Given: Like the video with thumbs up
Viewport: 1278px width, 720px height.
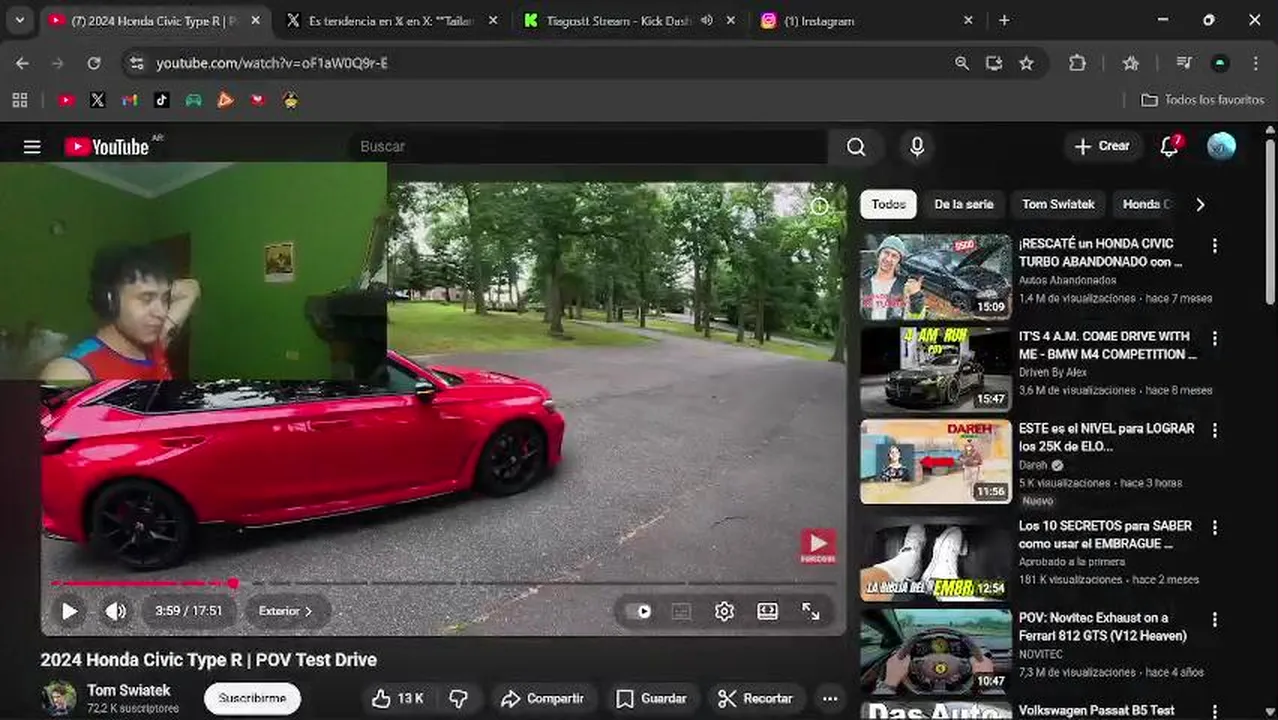Looking at the screenshot, I should [398, 698].
